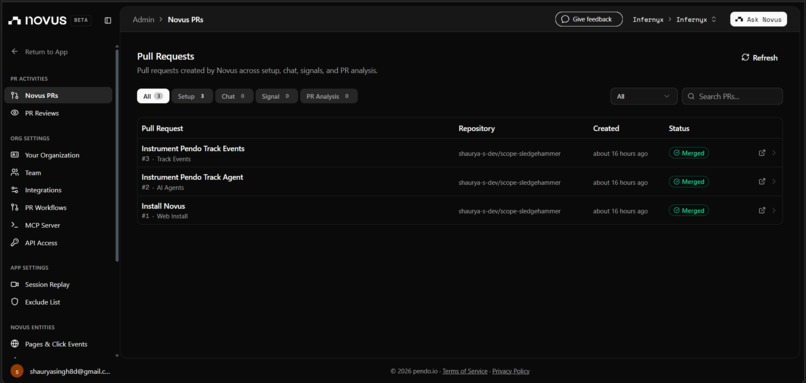Click the Admin breadcrumb link
Viewport: 806px width, 383px height.
click(143, 20)
